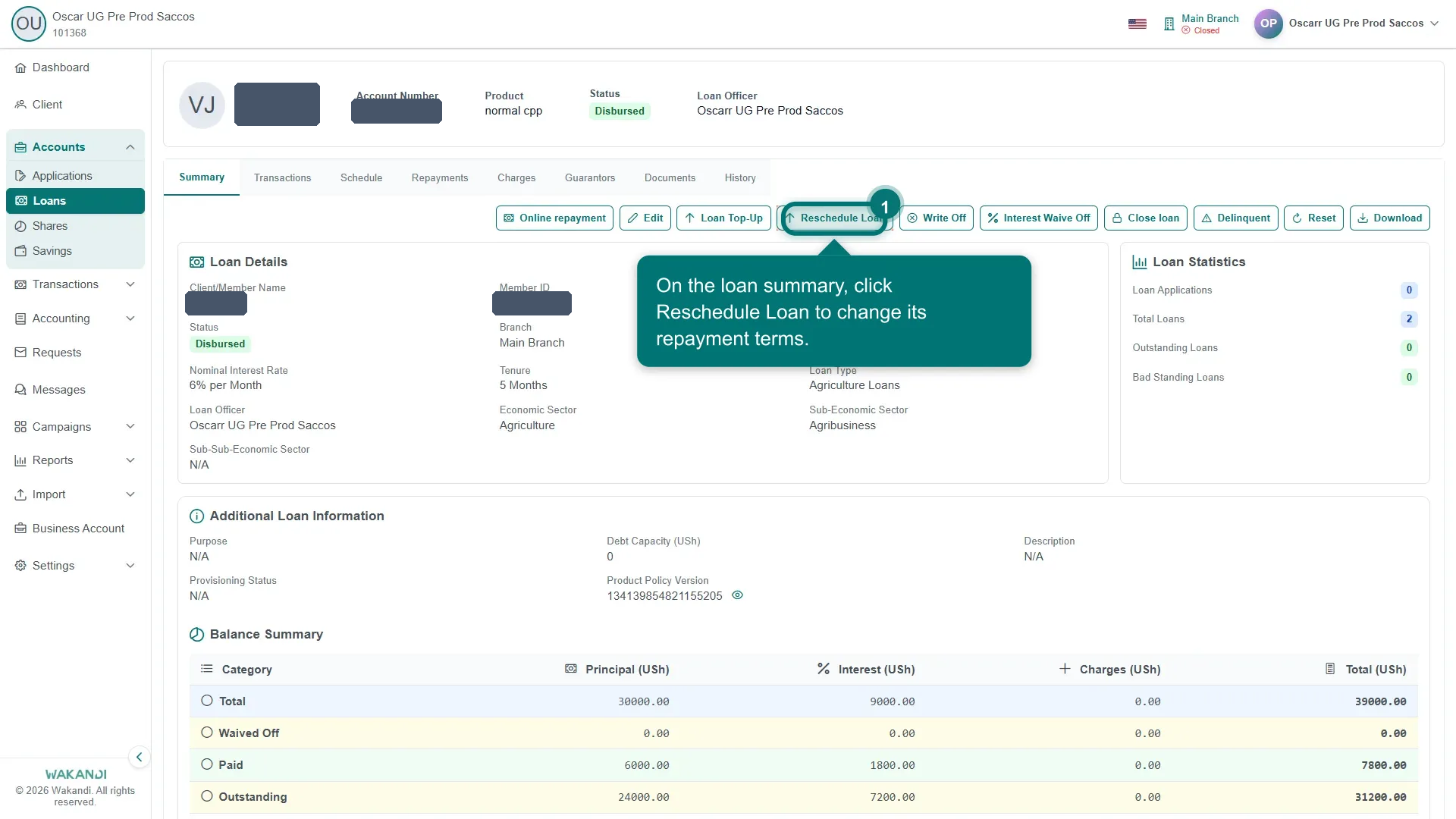Open the user profile dropdown chevron

coord(1434,24)
